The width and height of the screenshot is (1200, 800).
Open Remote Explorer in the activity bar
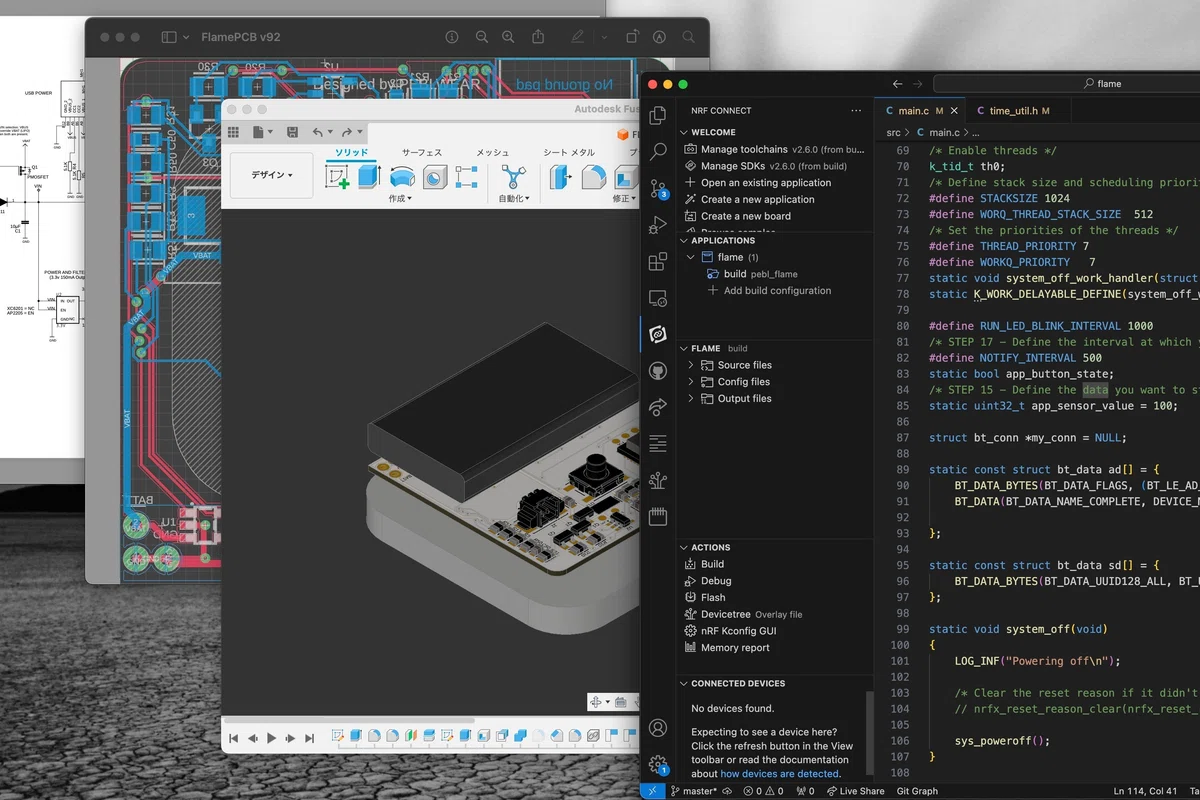click(x=657, y=298)
